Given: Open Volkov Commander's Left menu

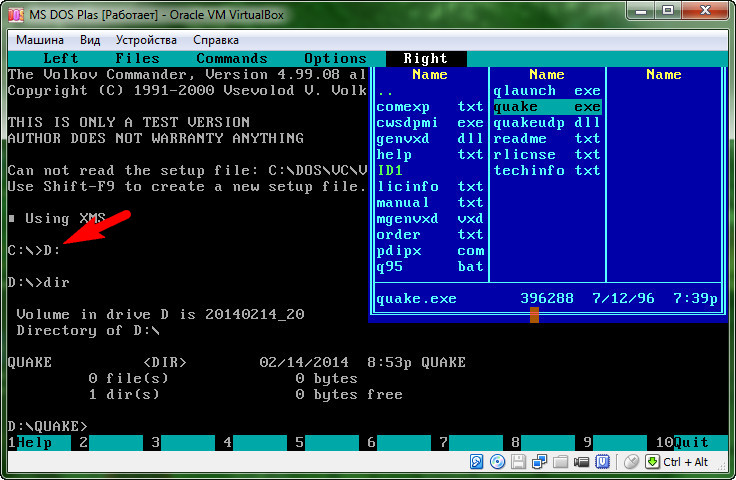Looking at the screenshot, I should click(61, 59).
